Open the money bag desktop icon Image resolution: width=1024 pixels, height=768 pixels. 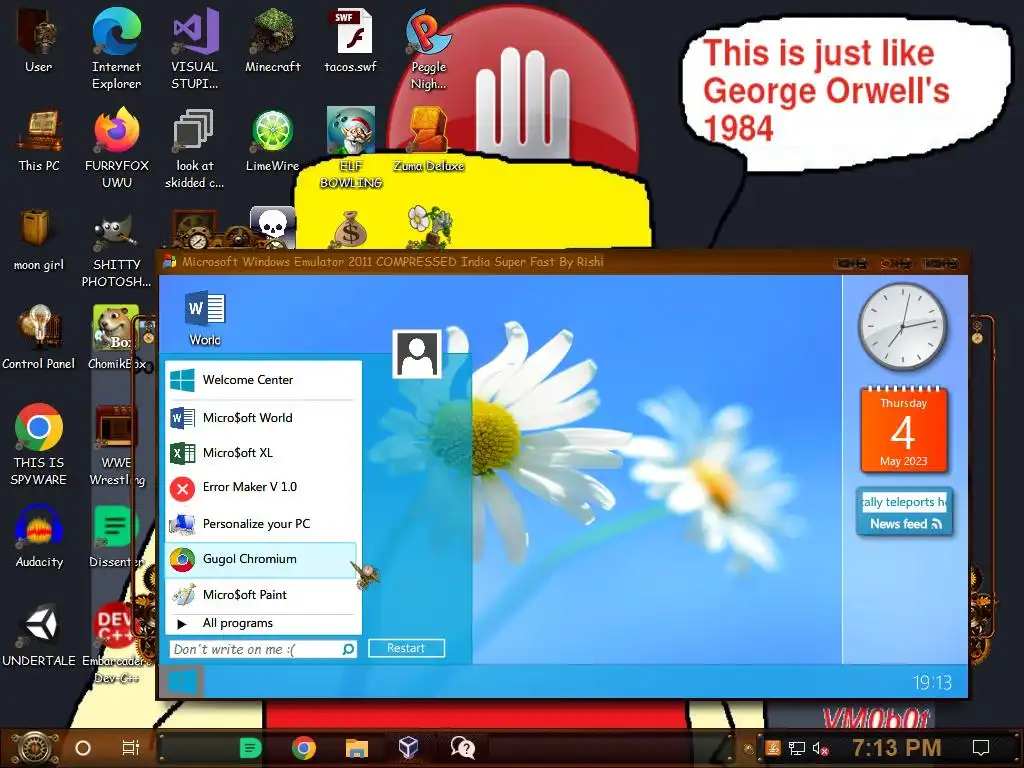pyautogui.click(x=351, y=229)
